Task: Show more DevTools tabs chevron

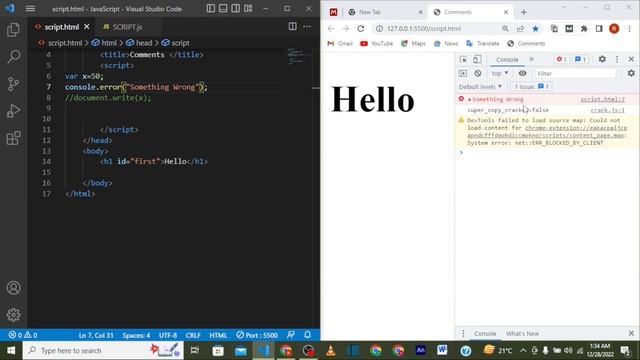Action: point(531,60)
